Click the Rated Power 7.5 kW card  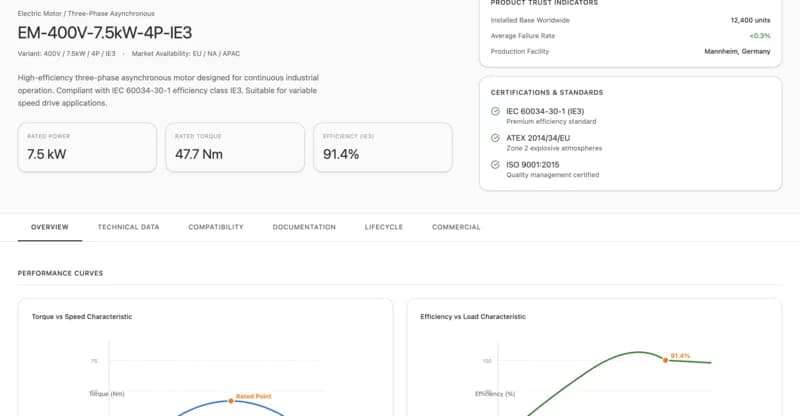tap(87, 148)
